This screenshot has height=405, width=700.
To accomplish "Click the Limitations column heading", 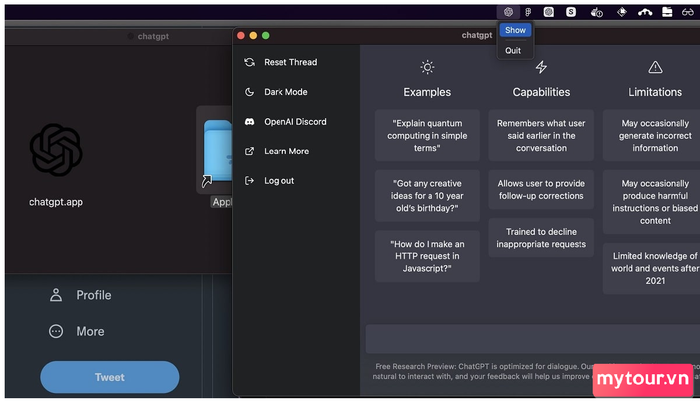I will [655, 92].
